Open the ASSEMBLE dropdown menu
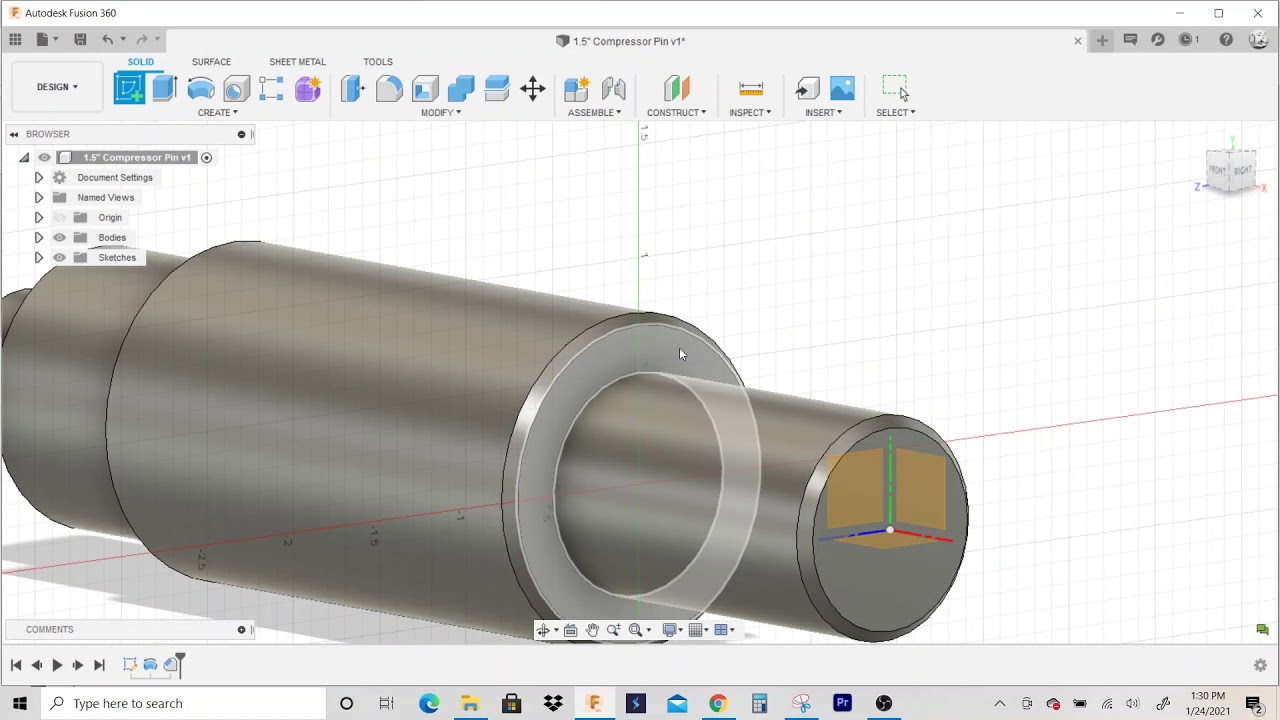Image resolution: width=1280 pixels, height=720 pixels. 594,113
